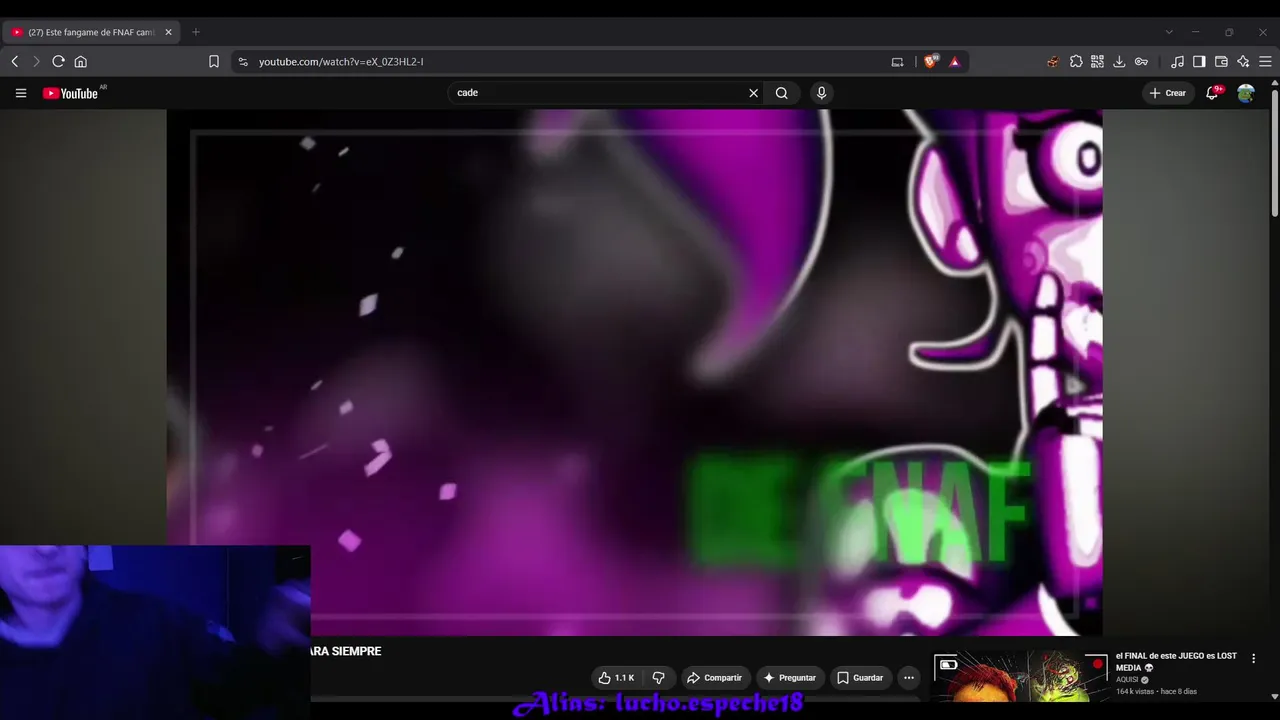Click the QR code extension icon

tap(1097, 62)
